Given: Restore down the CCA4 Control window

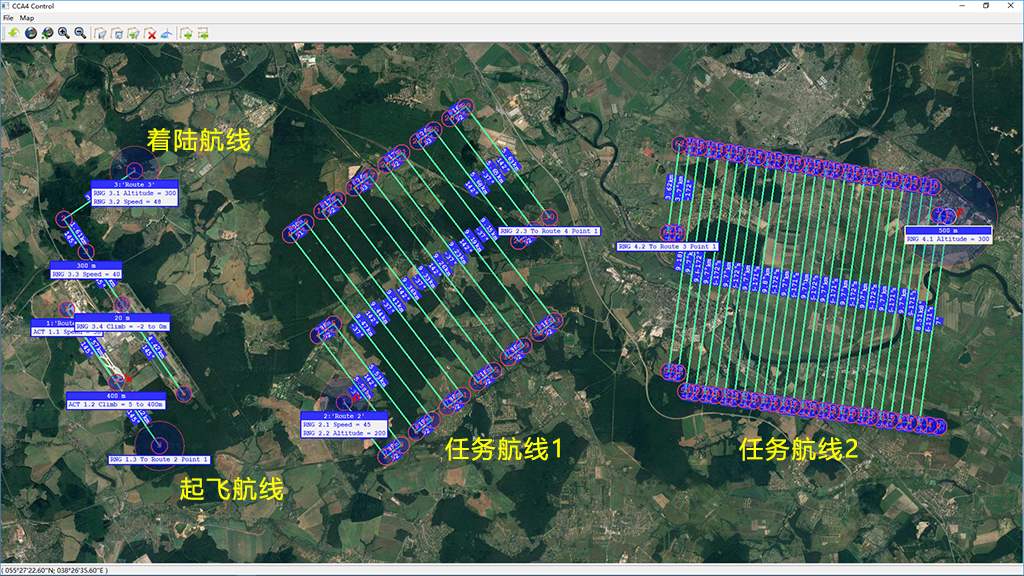Looking at the screenshot, I should [986, 6].
